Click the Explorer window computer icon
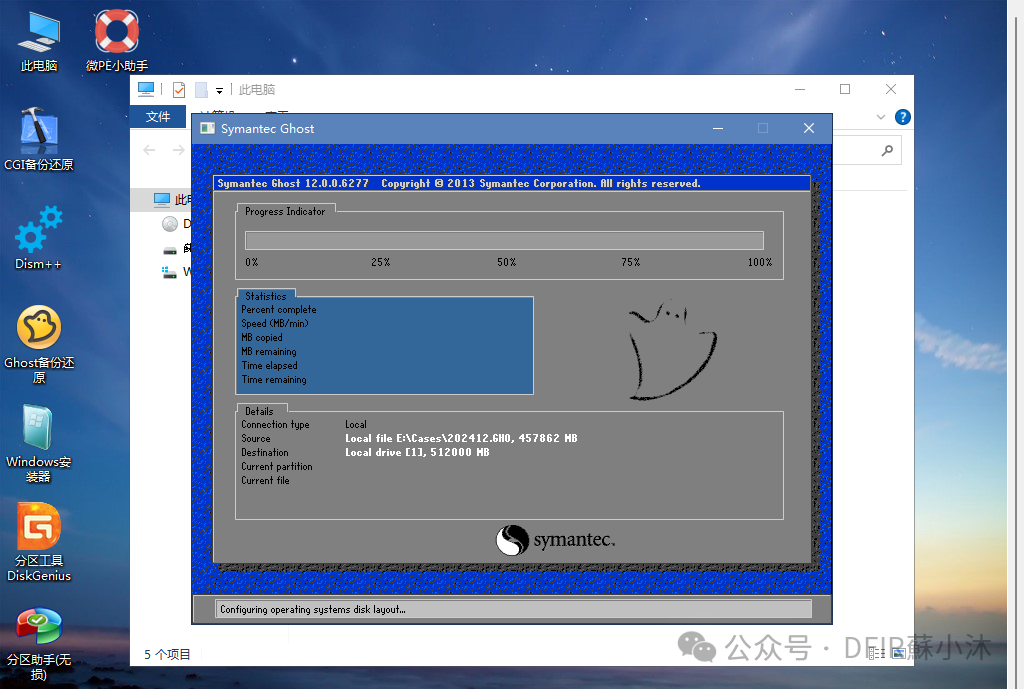Image resolution: width=1024 pixels, height=689 pixels. click(146, 89)
